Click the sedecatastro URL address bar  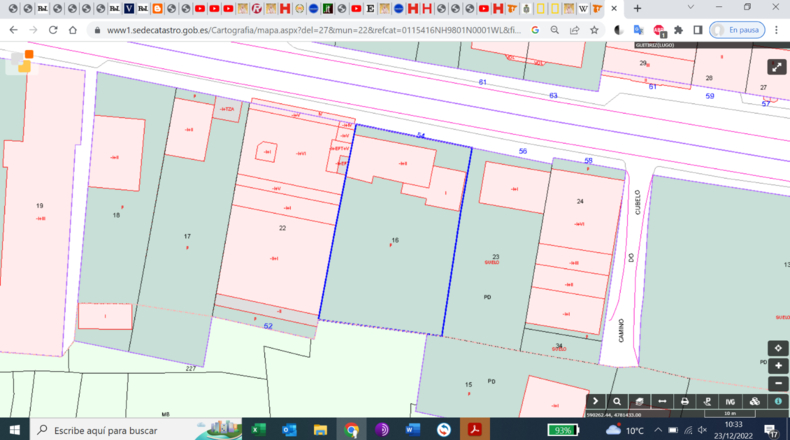pos(313,30)
